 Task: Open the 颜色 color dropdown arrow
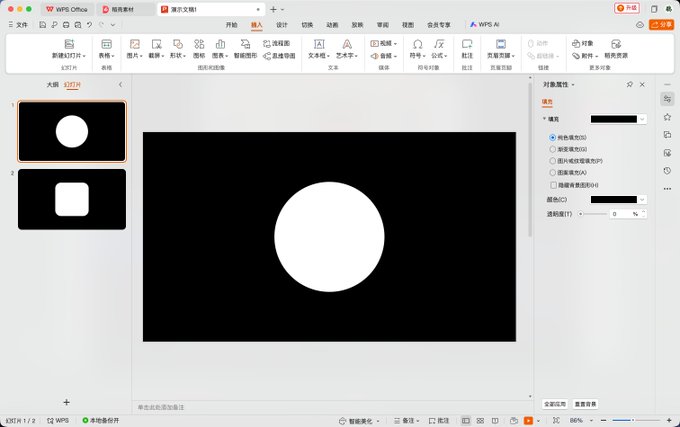[x=642, y=199]
